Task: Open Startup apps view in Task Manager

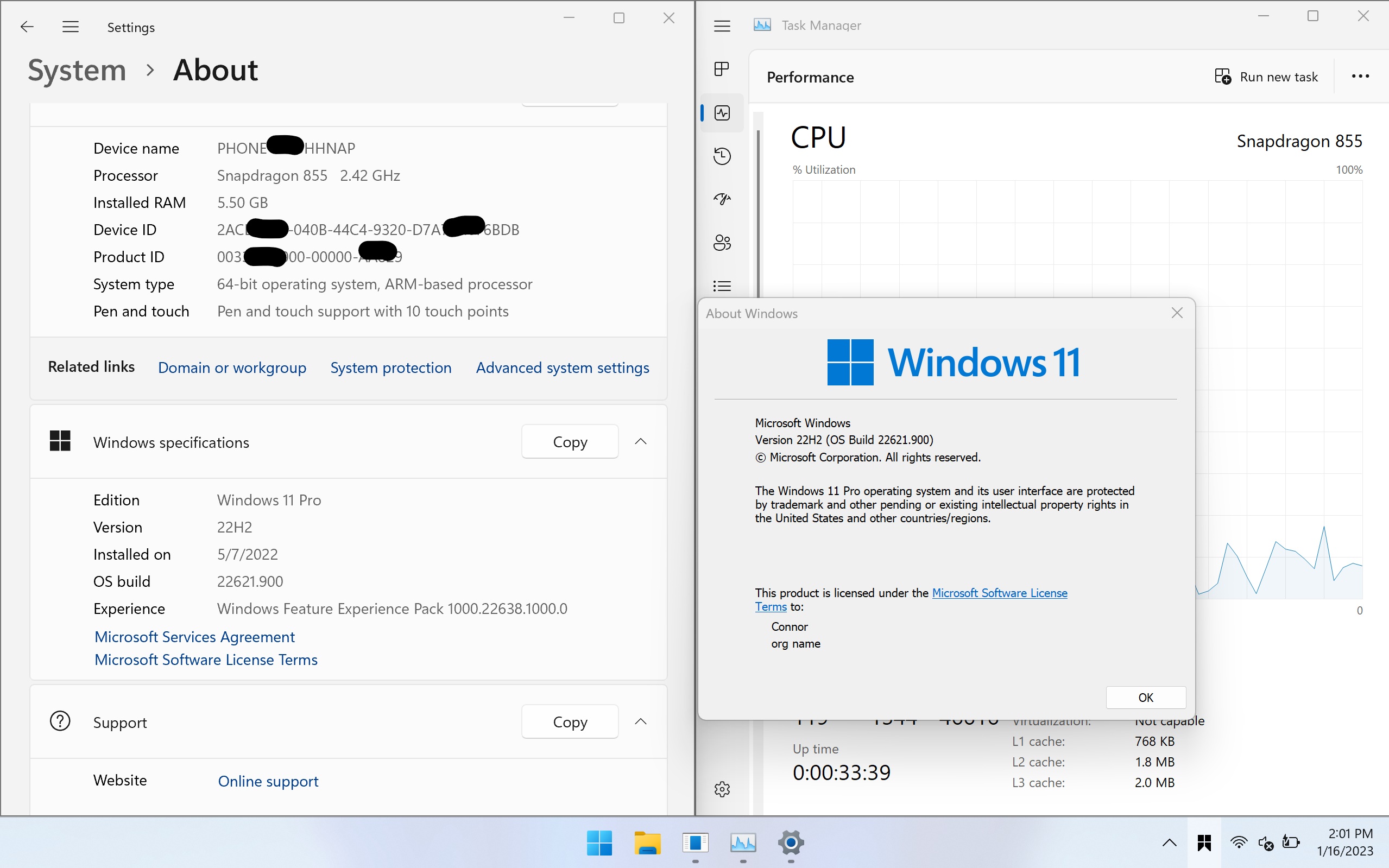Action: [x=721, y=199]
